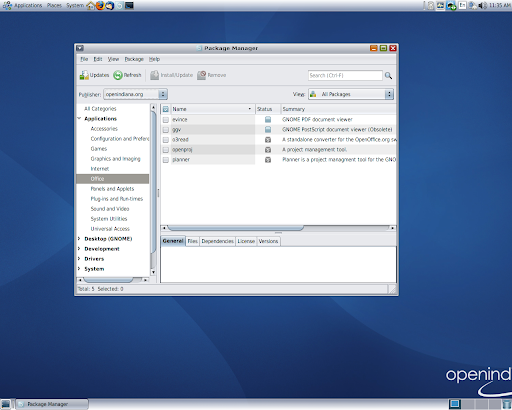
Task: Open the Publisher dropdown openindiana.org
Action: pyautogui.click(x=135, y=94)
